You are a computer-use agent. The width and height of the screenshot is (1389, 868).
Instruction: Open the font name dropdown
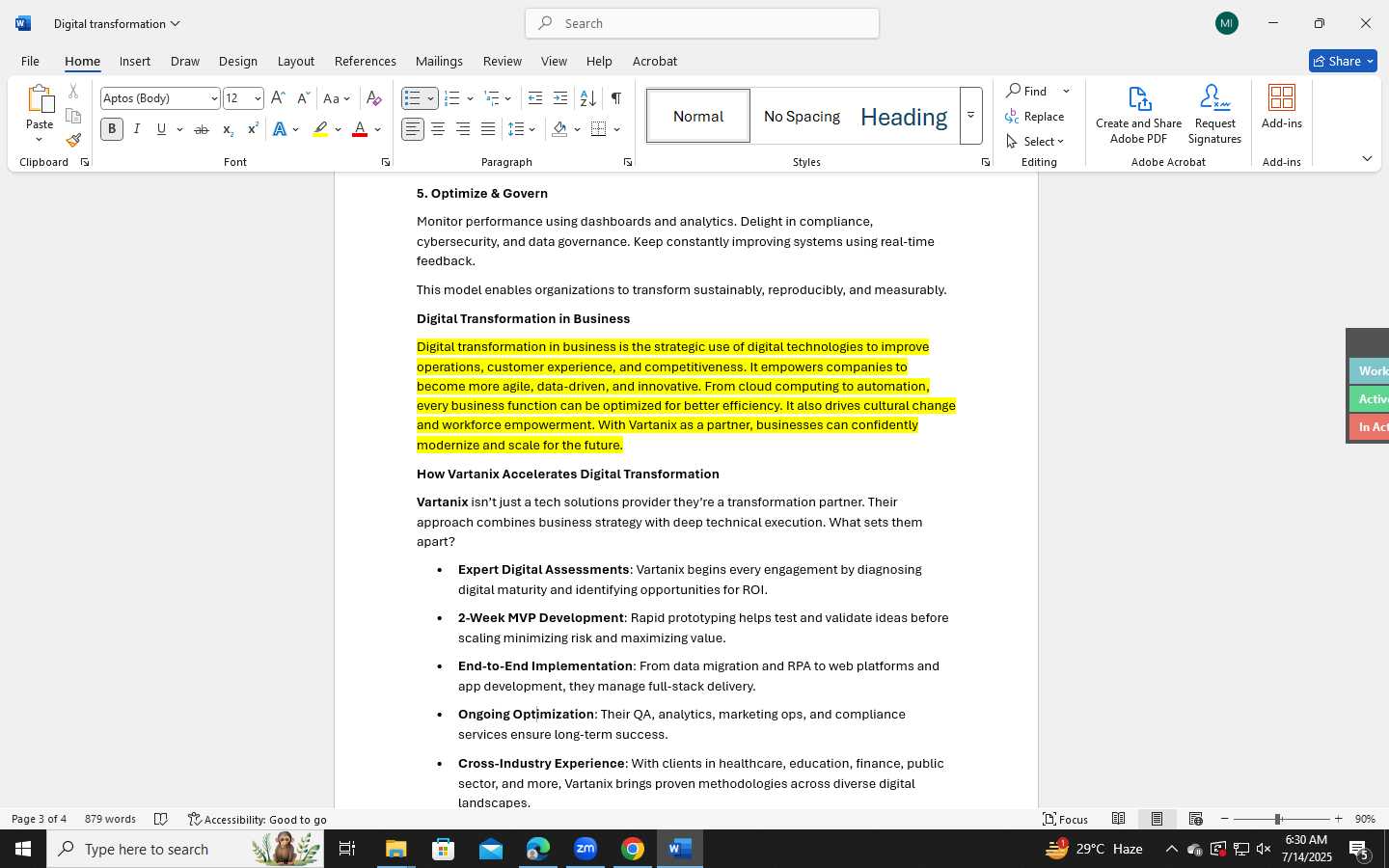(x=214, y=98)
